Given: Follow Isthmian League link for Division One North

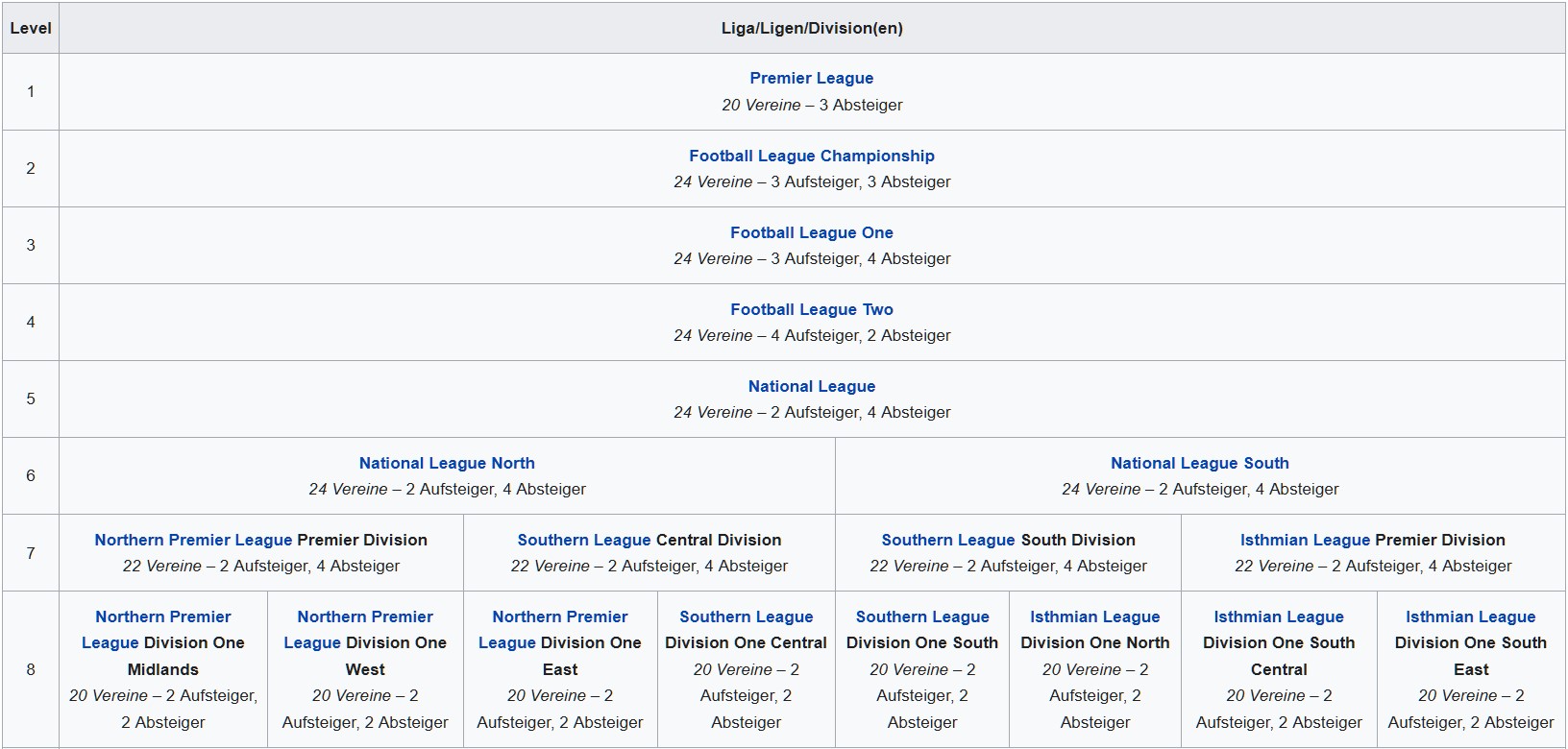Looking at the screenshot, I should (x=1094, y=616).
